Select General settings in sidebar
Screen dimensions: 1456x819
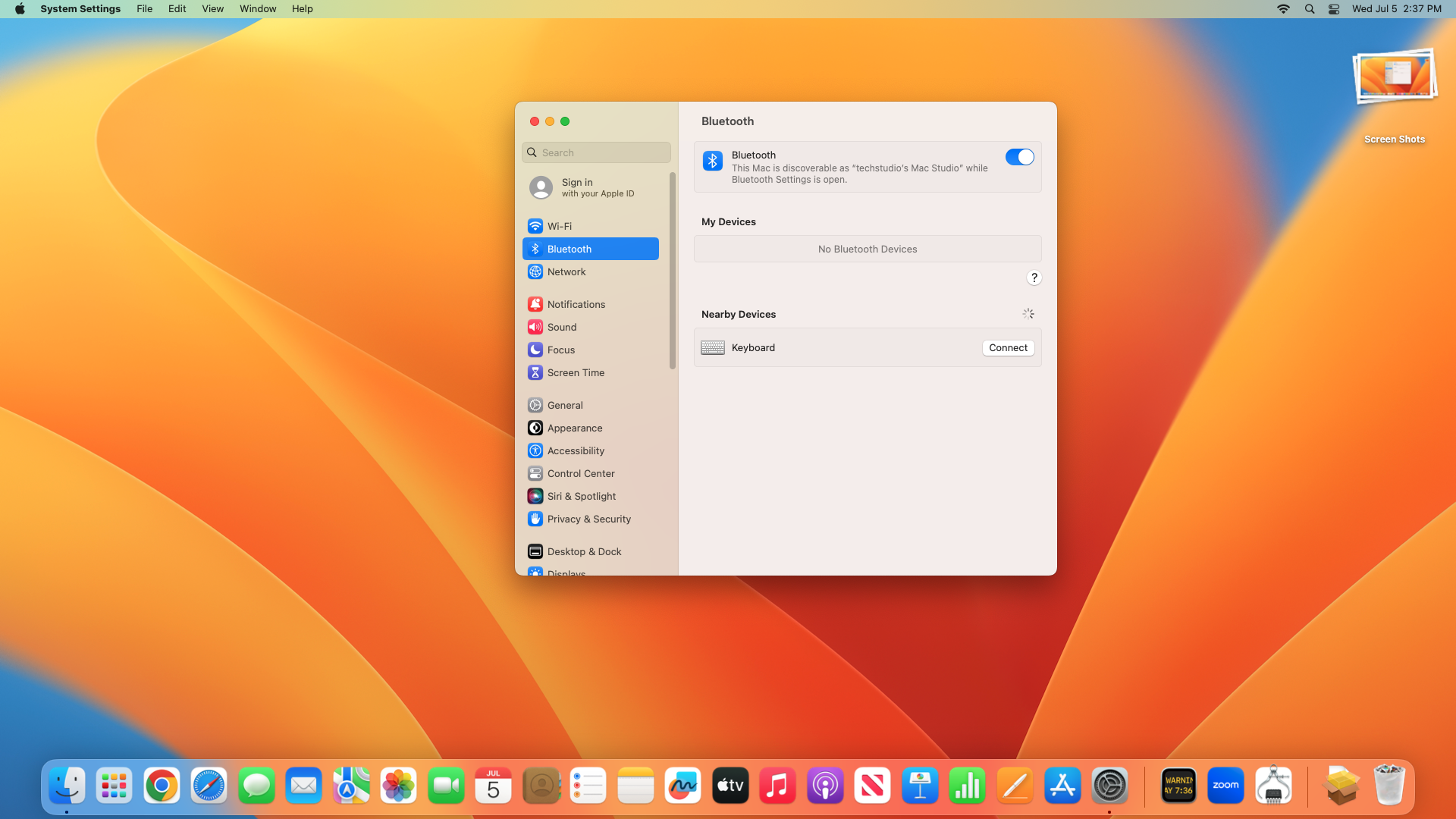pyautogui.click(x=591, y=405)
